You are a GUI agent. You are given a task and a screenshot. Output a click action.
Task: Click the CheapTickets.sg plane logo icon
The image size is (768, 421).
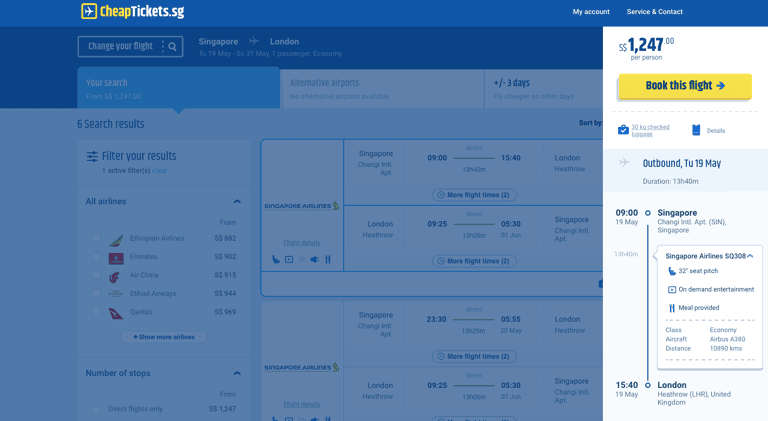pos(89,11)
